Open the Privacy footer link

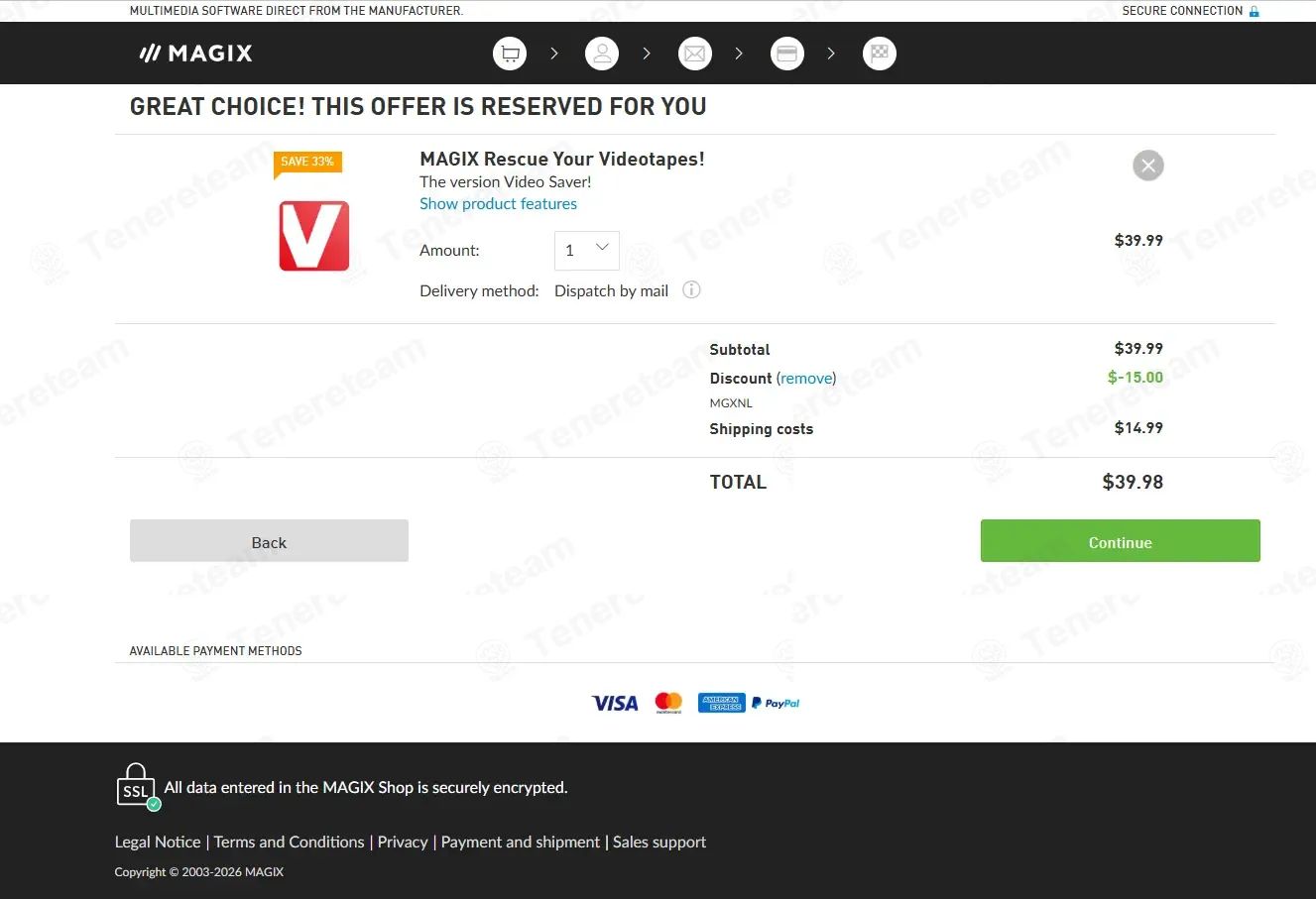click(403, 842)
